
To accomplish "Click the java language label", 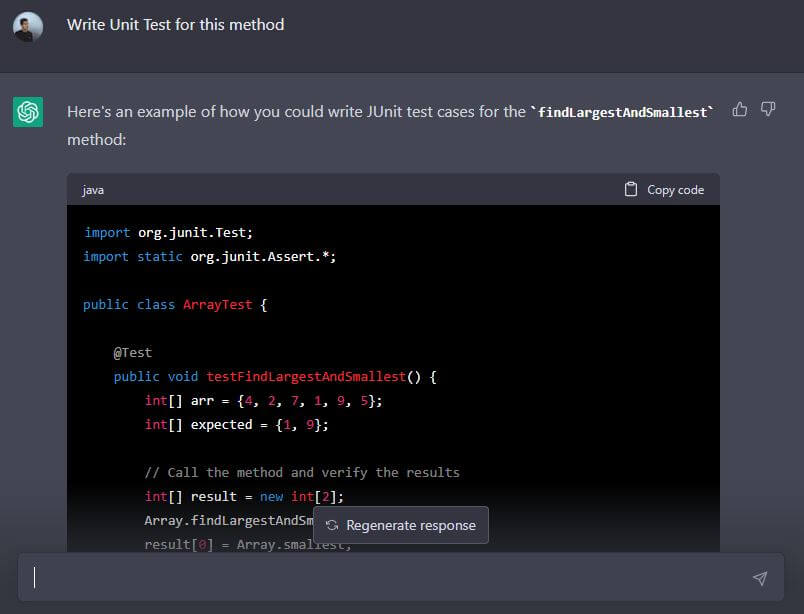I will click(x=93, y=190).
